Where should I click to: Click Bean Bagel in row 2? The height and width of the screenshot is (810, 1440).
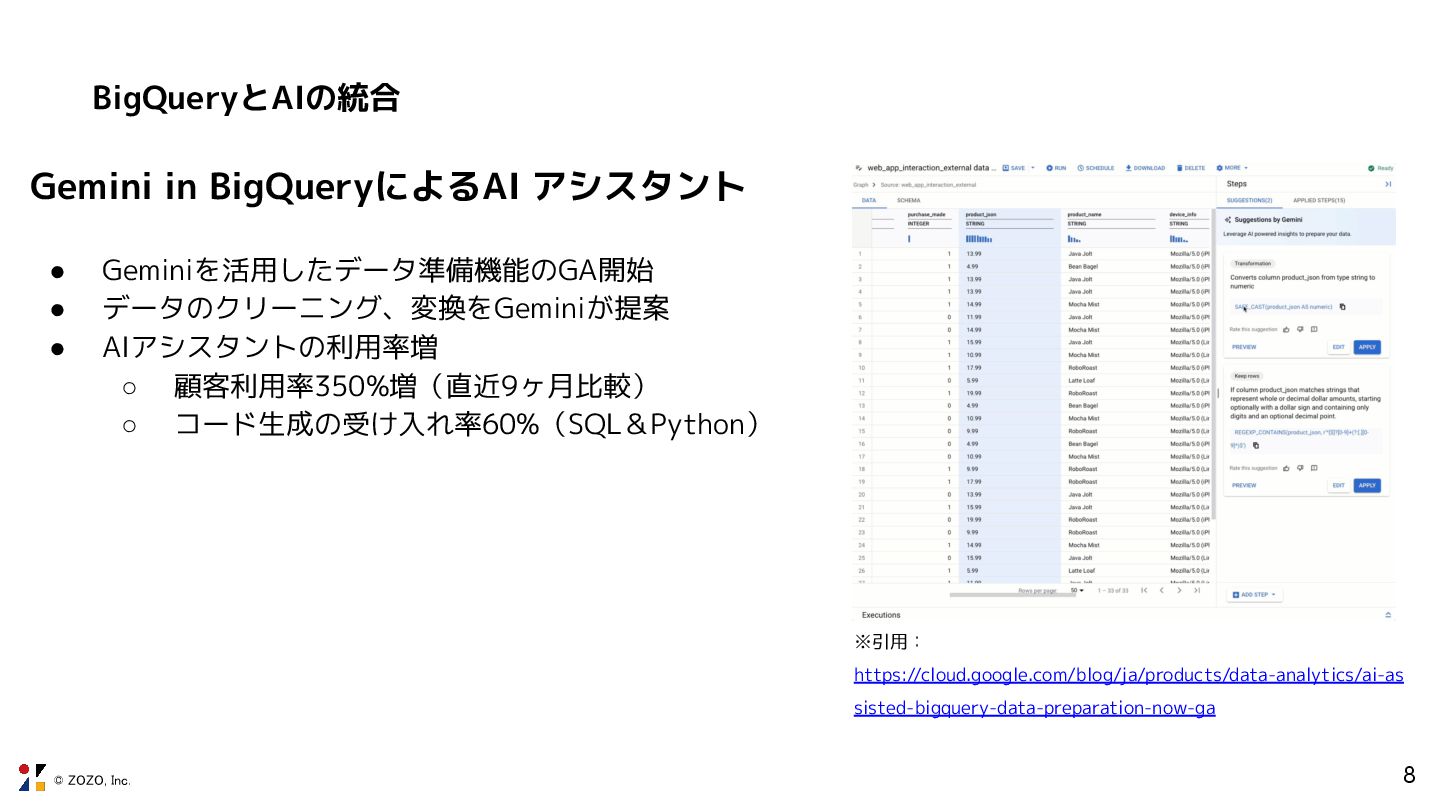pos(1082,266)
